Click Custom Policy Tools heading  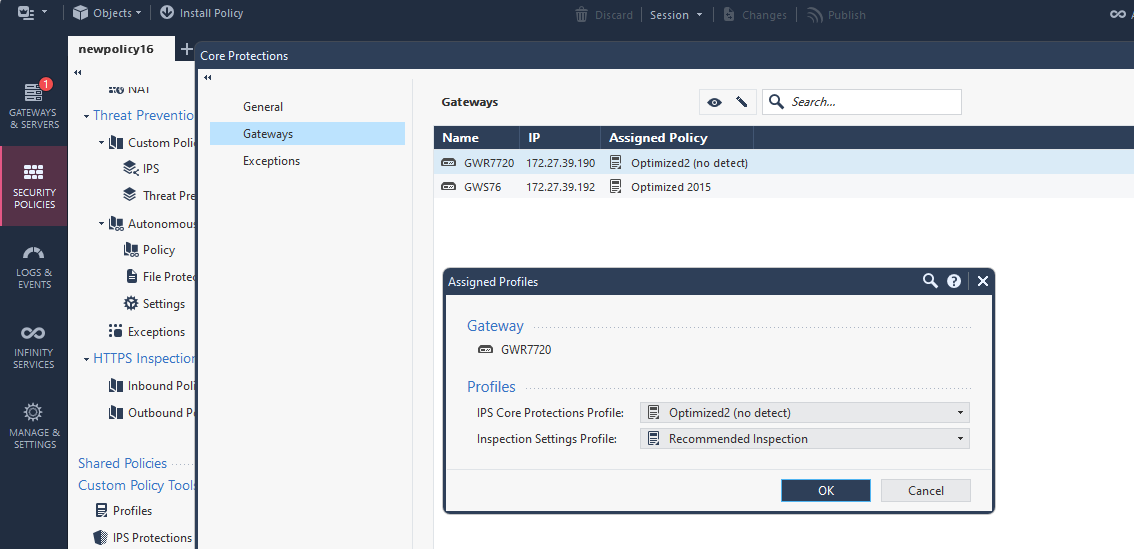pyautogui.click(x=137, y=485)
